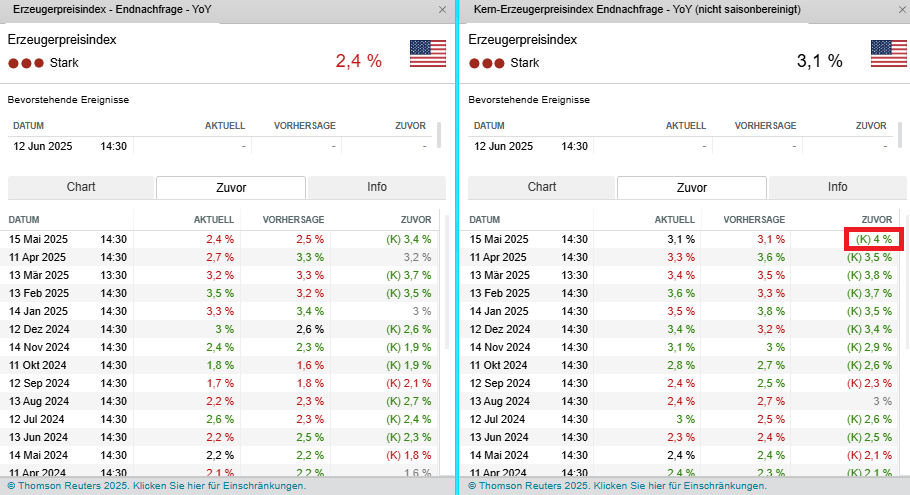910x495 pixels.
Task: Select the 14 Nov 2024 row in the right table
Action: click(681, 347)
